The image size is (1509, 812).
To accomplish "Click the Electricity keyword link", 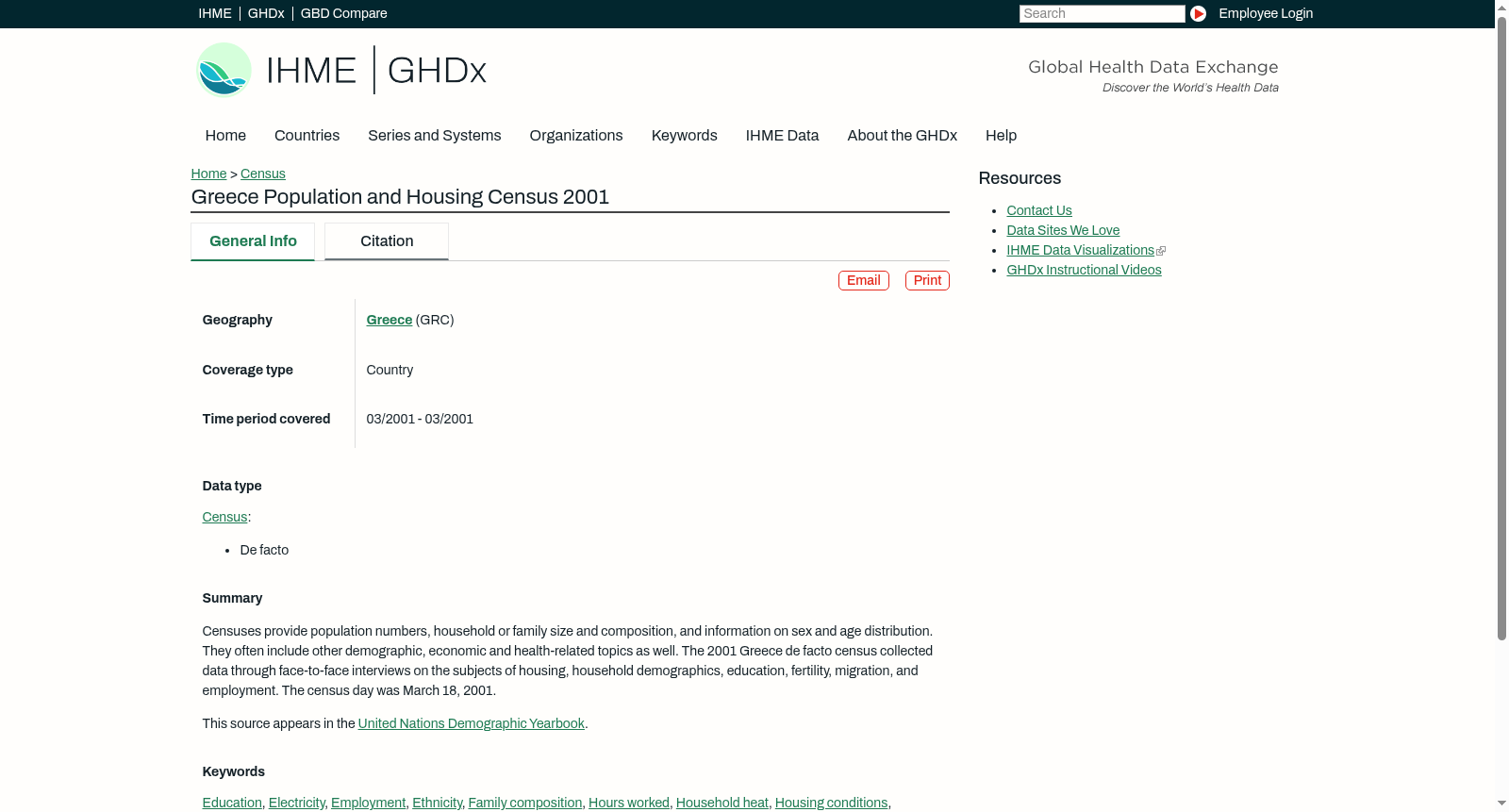I will point(297,803).
